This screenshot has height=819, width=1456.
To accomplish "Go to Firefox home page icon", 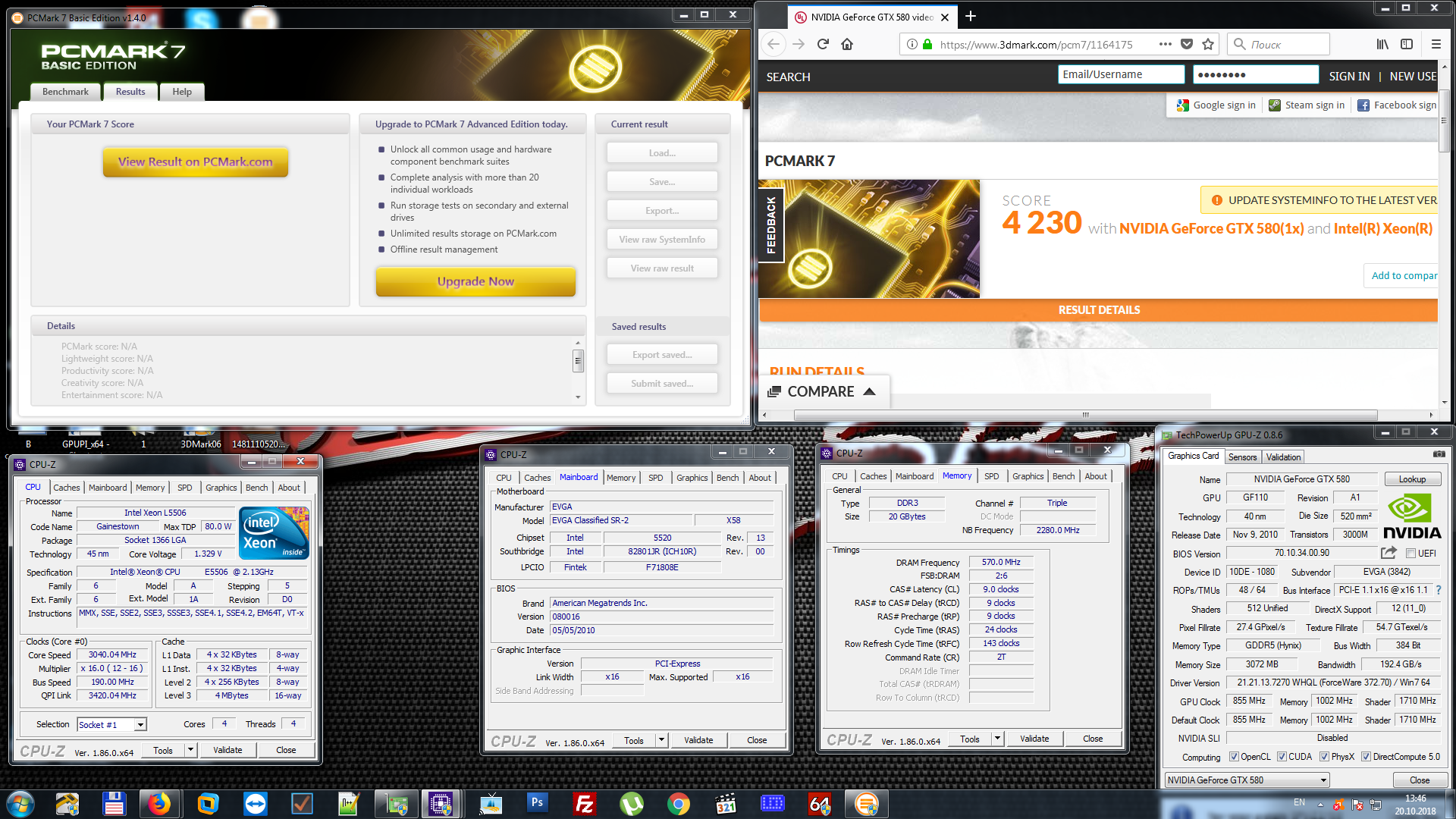I will [x=847, y=44].
